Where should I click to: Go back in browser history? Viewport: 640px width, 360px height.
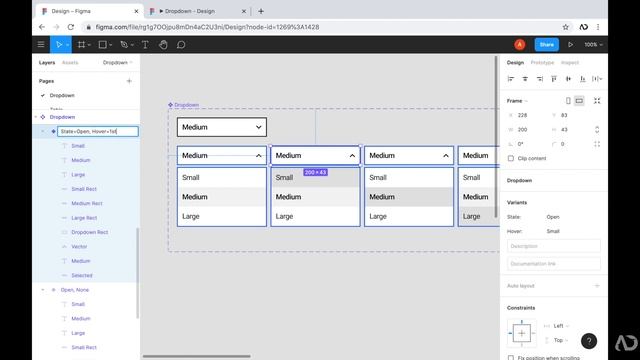click(x=42, y=27)
